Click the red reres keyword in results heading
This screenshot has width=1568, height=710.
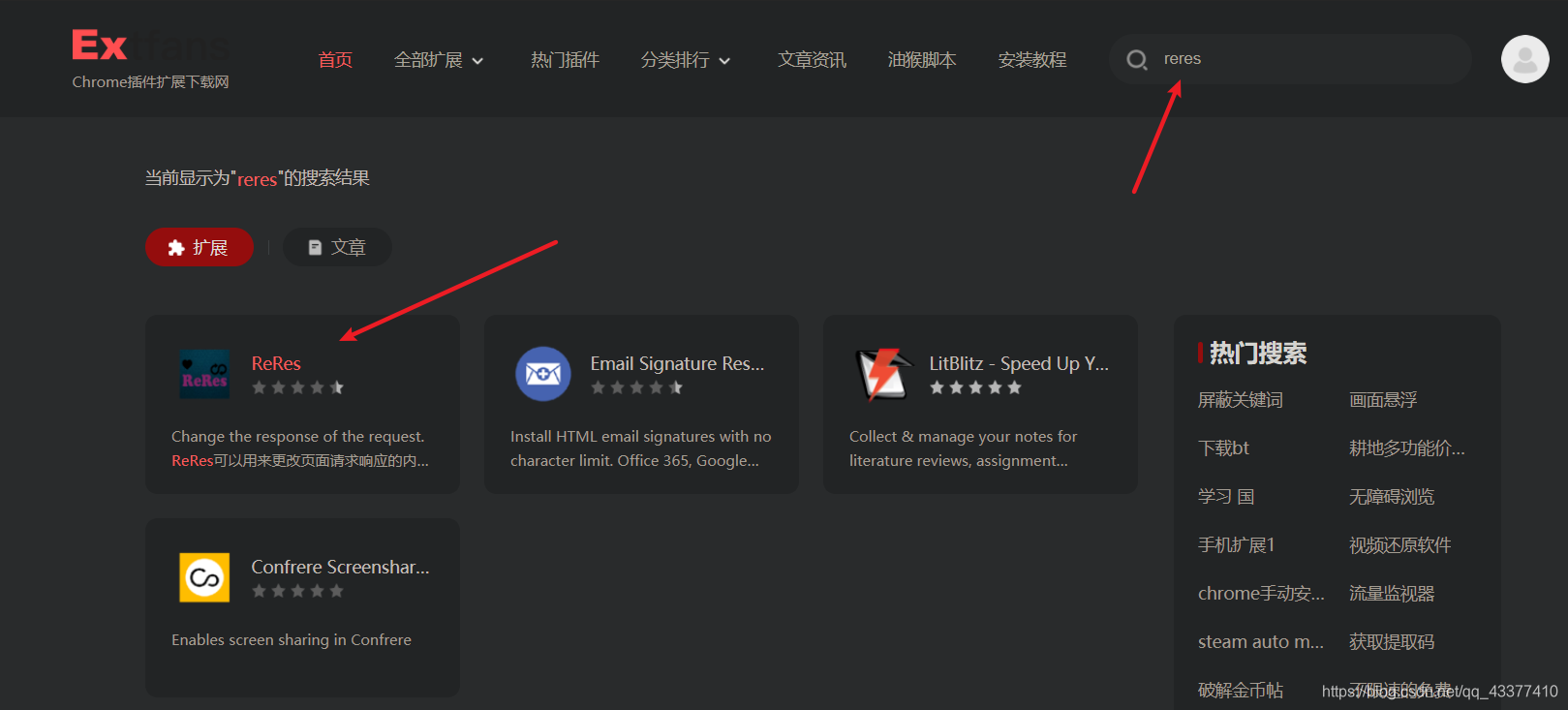tap(257, 179)
